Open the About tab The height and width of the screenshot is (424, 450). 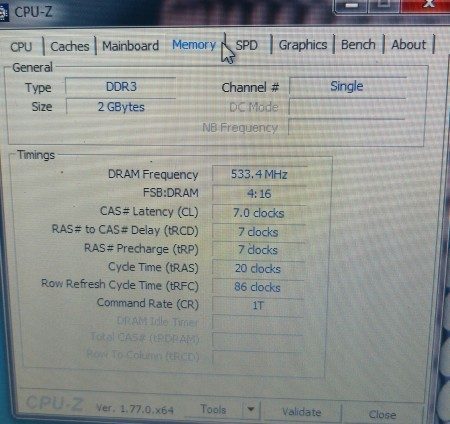[x=408, y=45]
